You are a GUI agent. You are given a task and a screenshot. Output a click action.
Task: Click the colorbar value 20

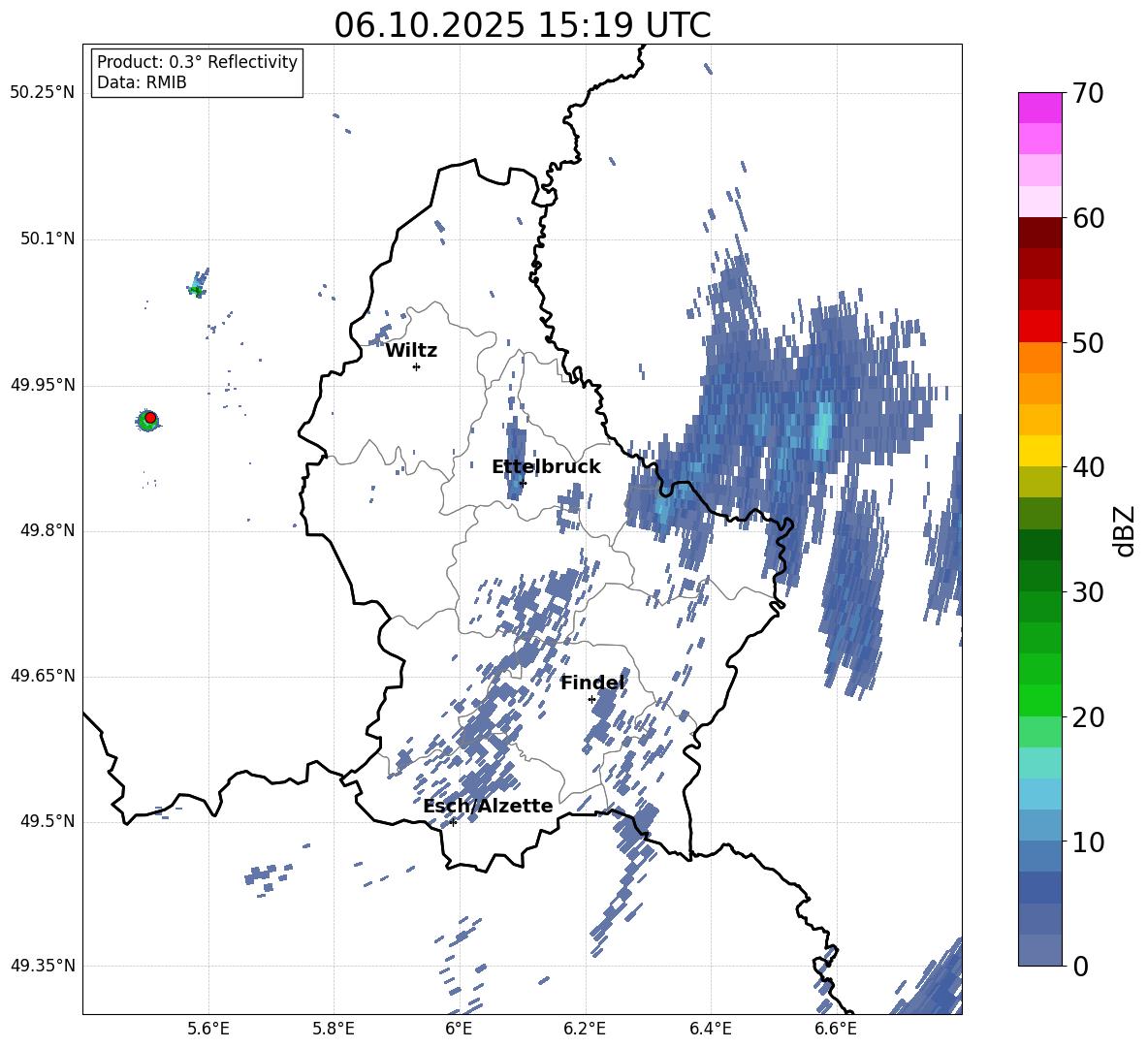[x=1088, y=717]
